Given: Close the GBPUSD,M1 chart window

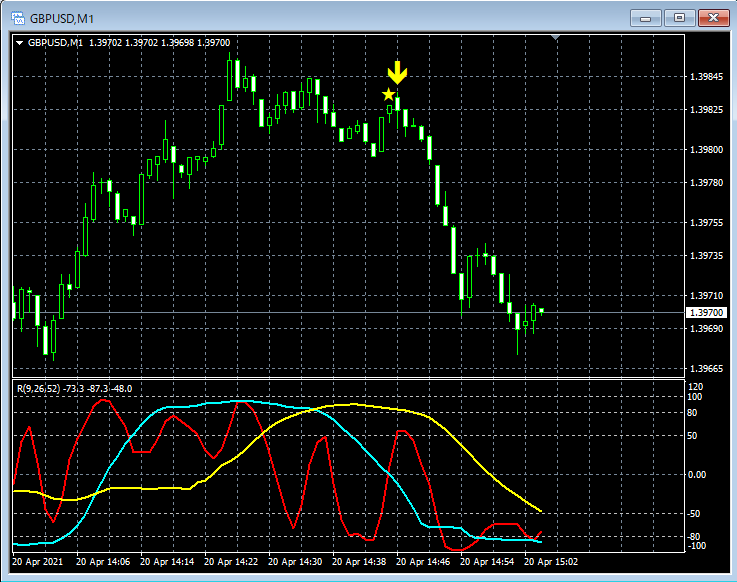Looking at the screenshot, I should point(713,18).
